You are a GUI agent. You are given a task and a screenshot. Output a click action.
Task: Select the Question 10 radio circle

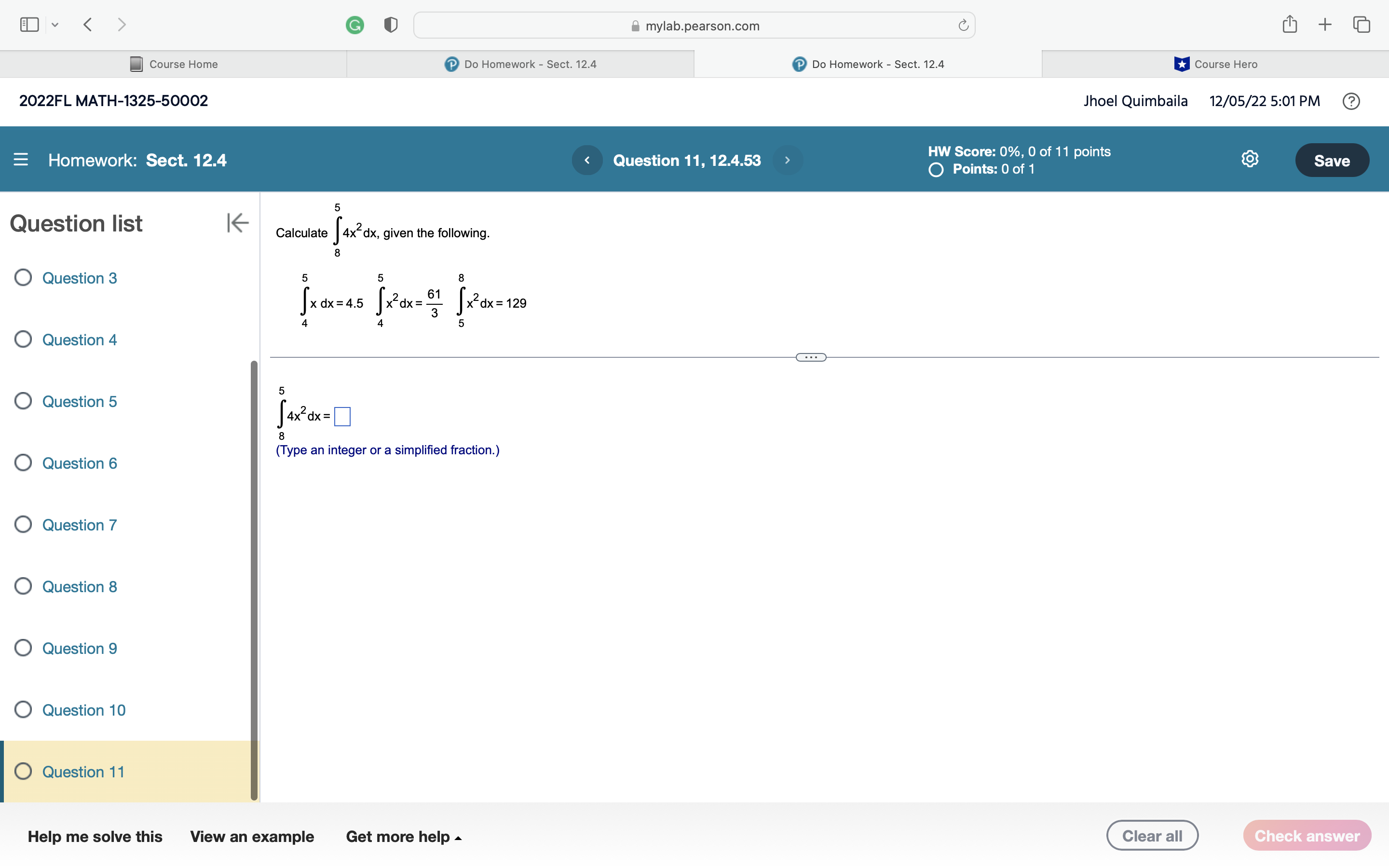point(23,709)
